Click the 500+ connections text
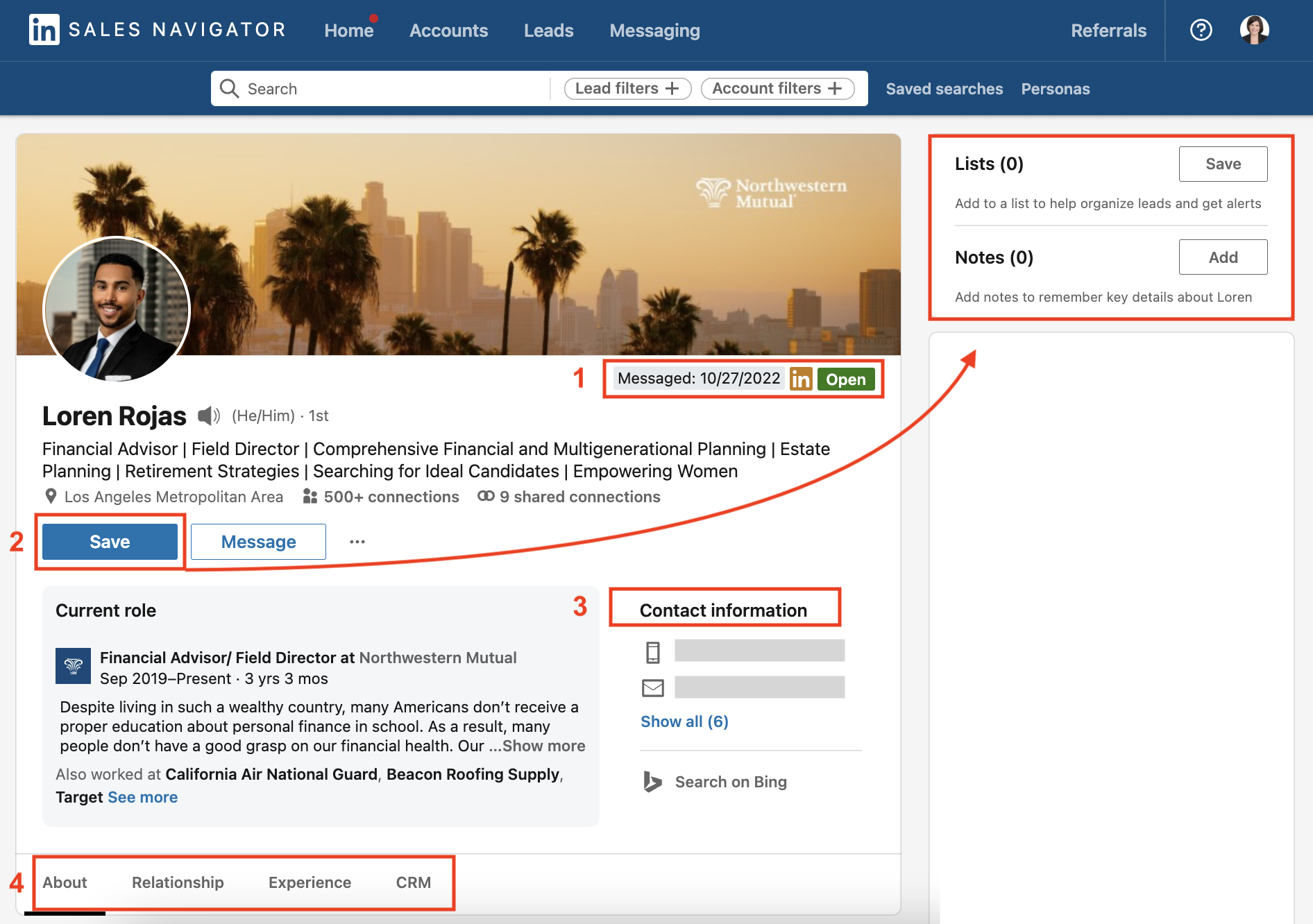The height and width of the screenshot is (924, 1313). [391, 497]
